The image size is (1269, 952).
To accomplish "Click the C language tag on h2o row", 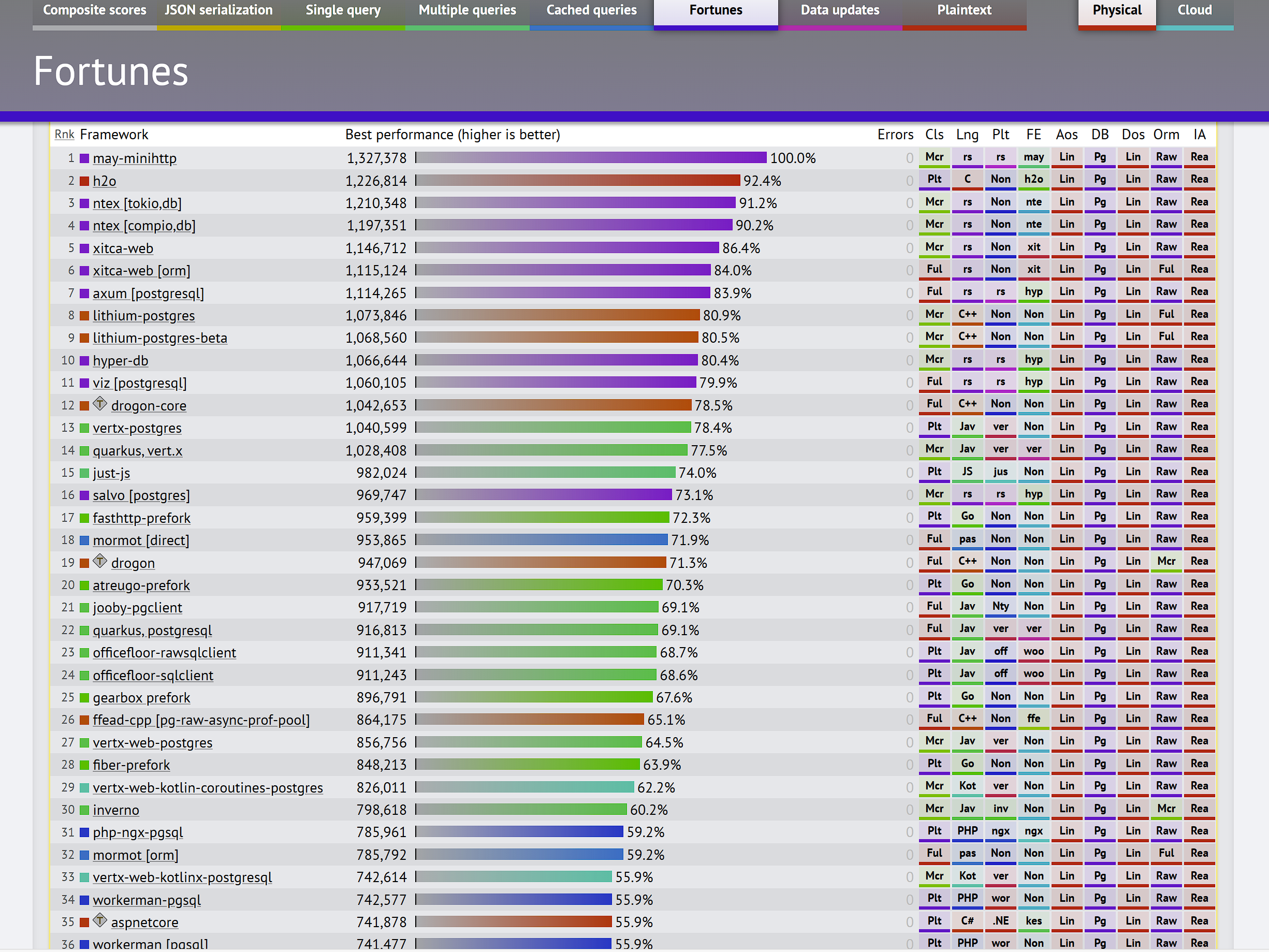I will coord(967,180).
